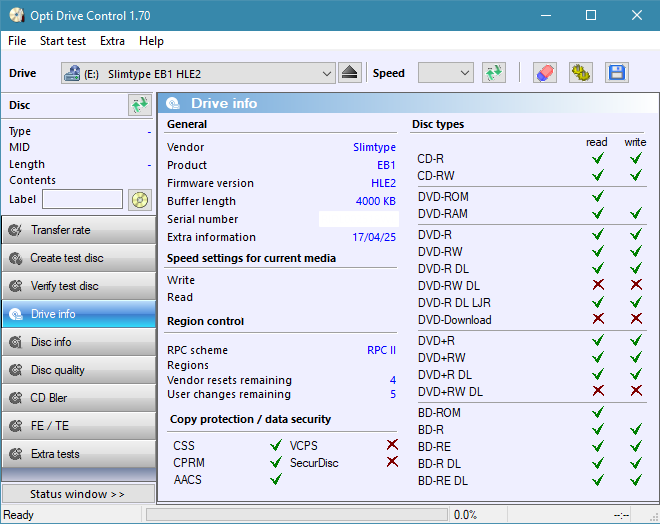The image size is (660, 524).
Task: Open the Drive selection dropdown
Action: click(x=198, y=73)
